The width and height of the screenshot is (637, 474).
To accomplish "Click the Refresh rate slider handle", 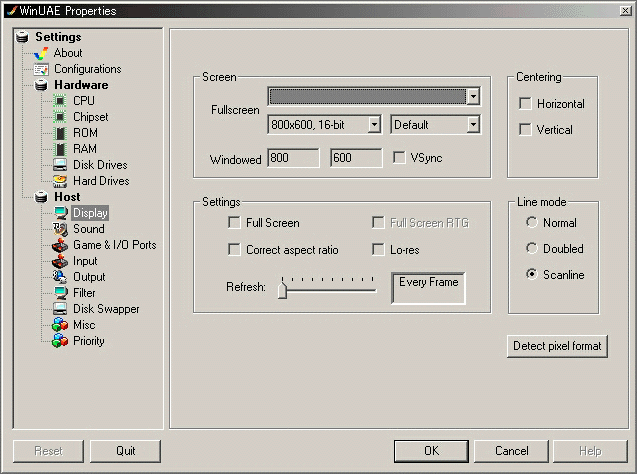I will [283, 290].
